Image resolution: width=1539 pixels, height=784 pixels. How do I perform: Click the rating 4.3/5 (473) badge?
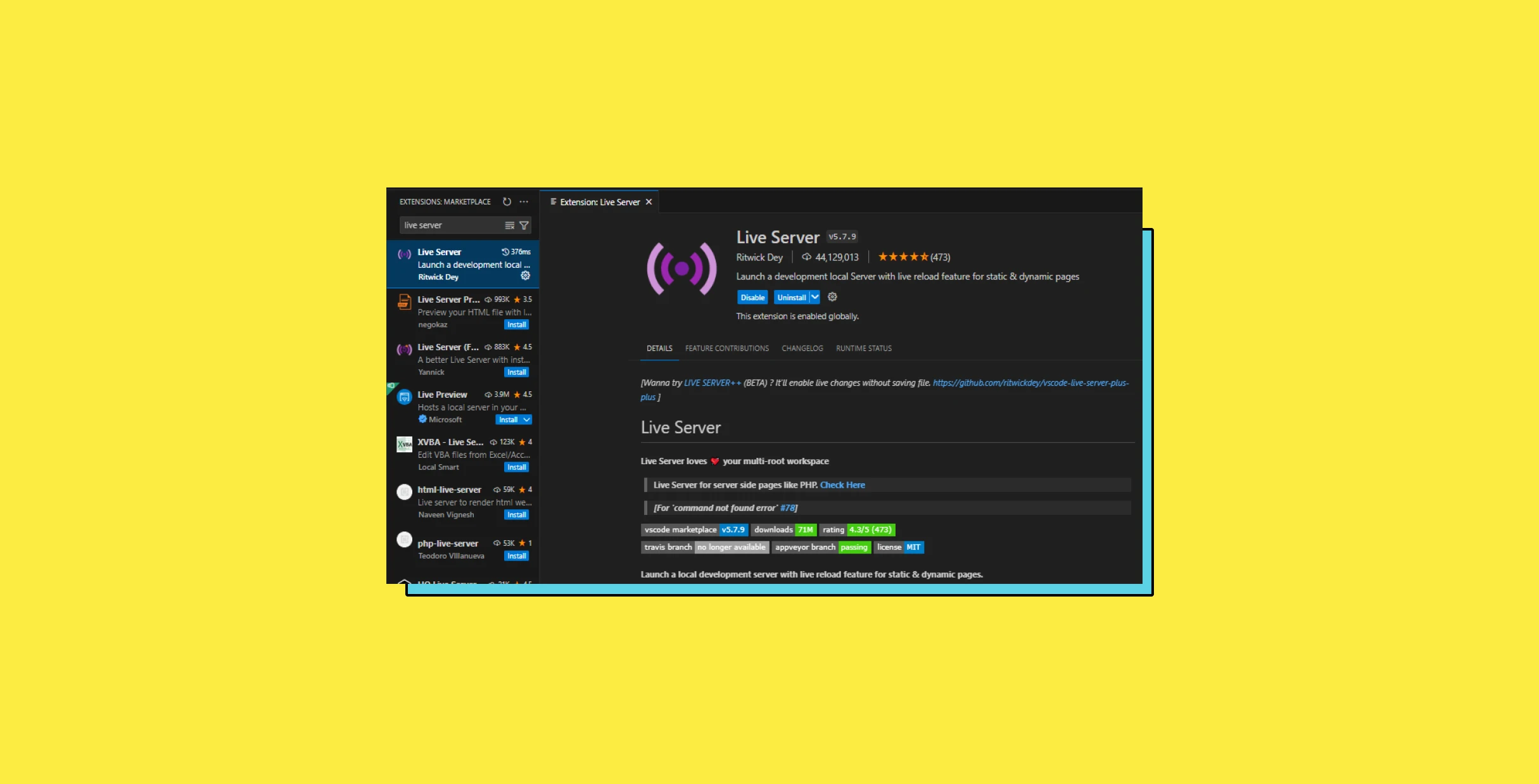point(857,530)
